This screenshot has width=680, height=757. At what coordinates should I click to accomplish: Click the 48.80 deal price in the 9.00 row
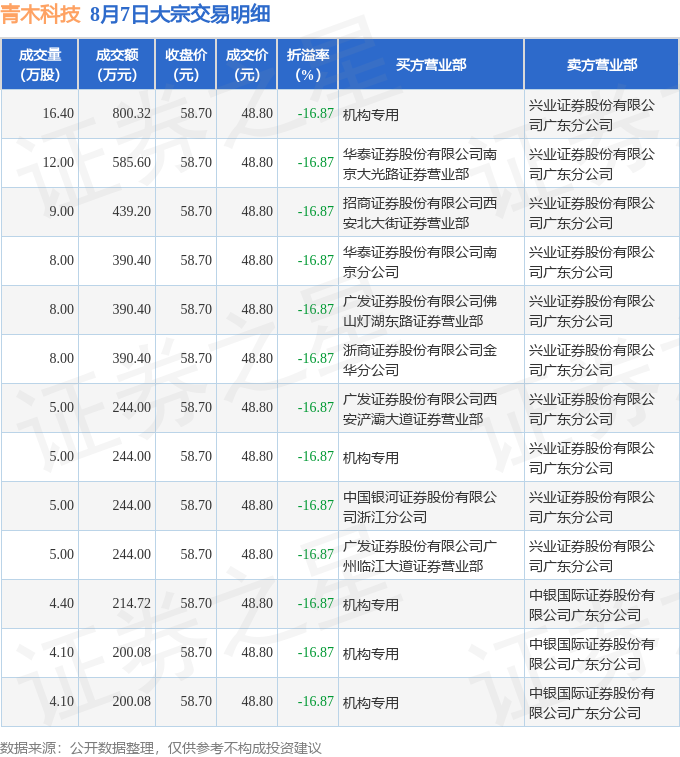point(257,211)
